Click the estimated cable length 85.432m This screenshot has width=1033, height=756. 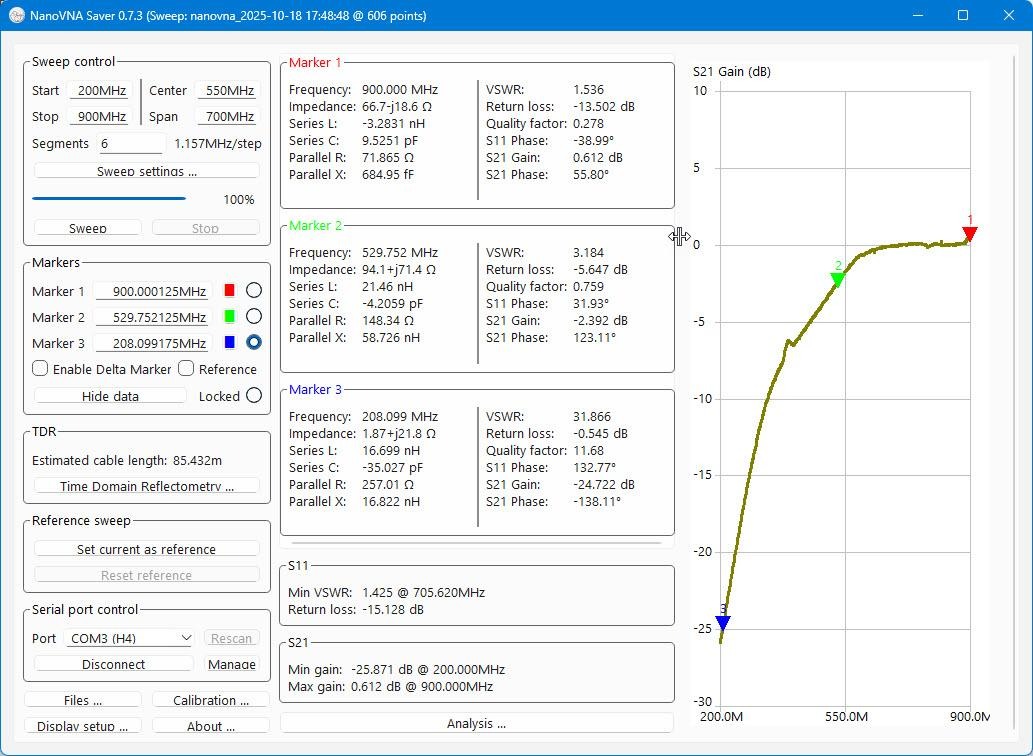point(197,460)
